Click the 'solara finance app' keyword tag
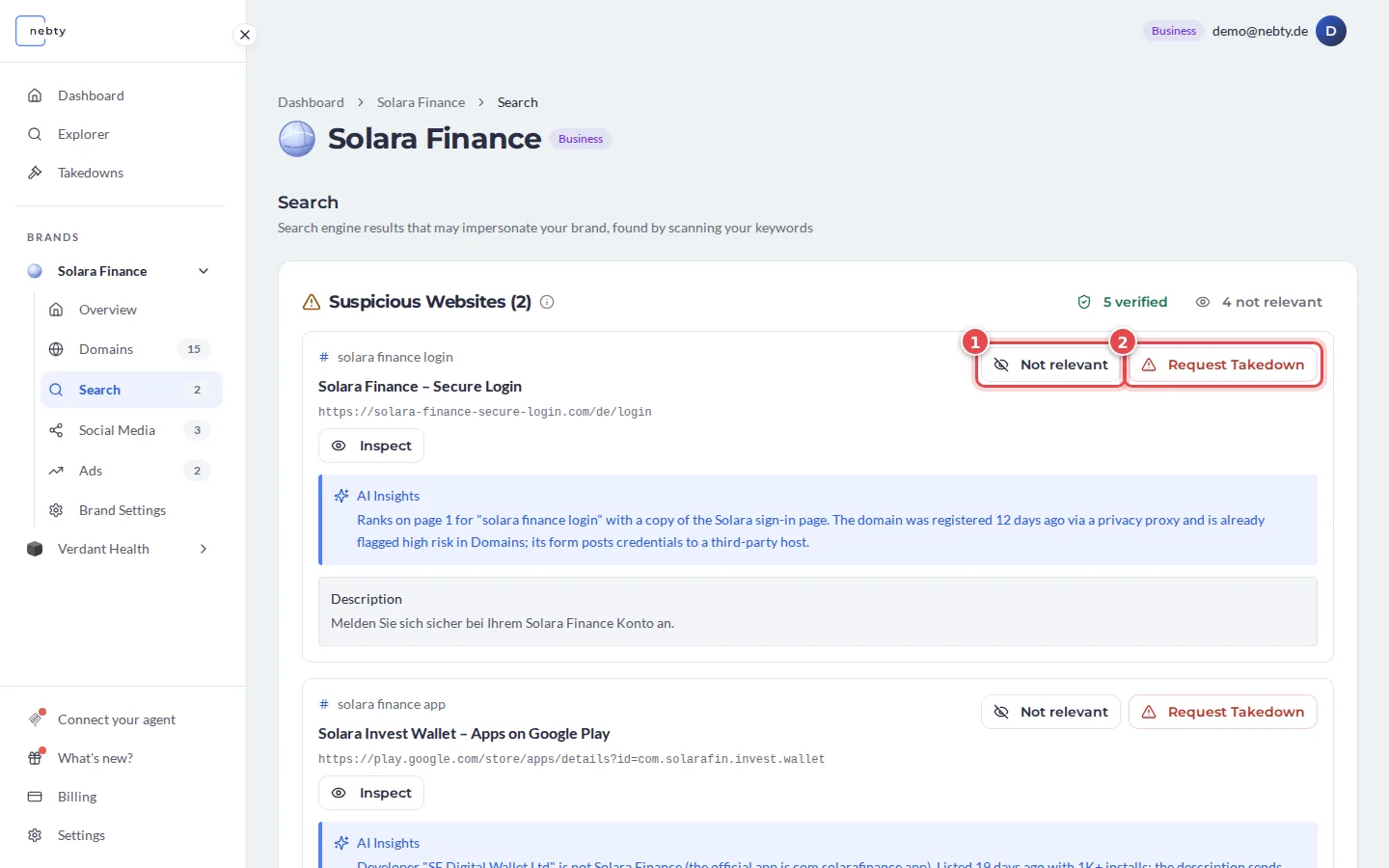 [382, 704]
